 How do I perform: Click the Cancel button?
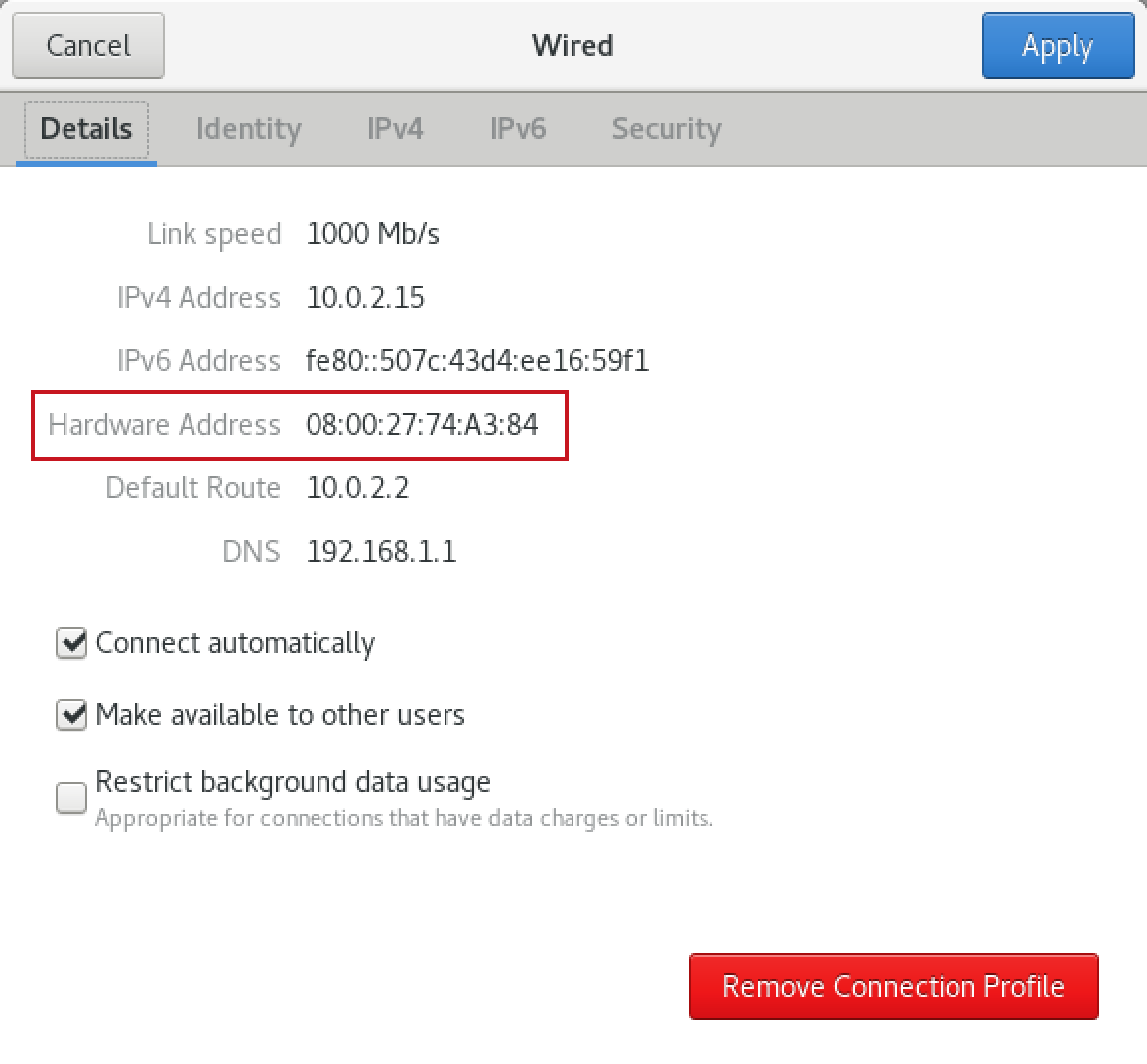click(88, 46)
